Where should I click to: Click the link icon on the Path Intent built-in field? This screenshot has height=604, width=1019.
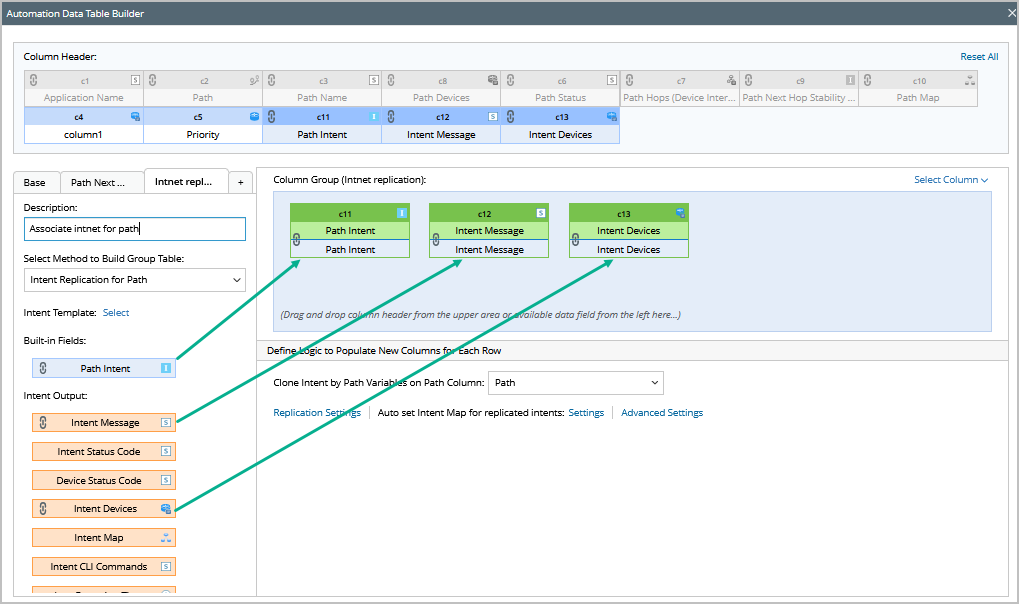click(x=43, y=368)
